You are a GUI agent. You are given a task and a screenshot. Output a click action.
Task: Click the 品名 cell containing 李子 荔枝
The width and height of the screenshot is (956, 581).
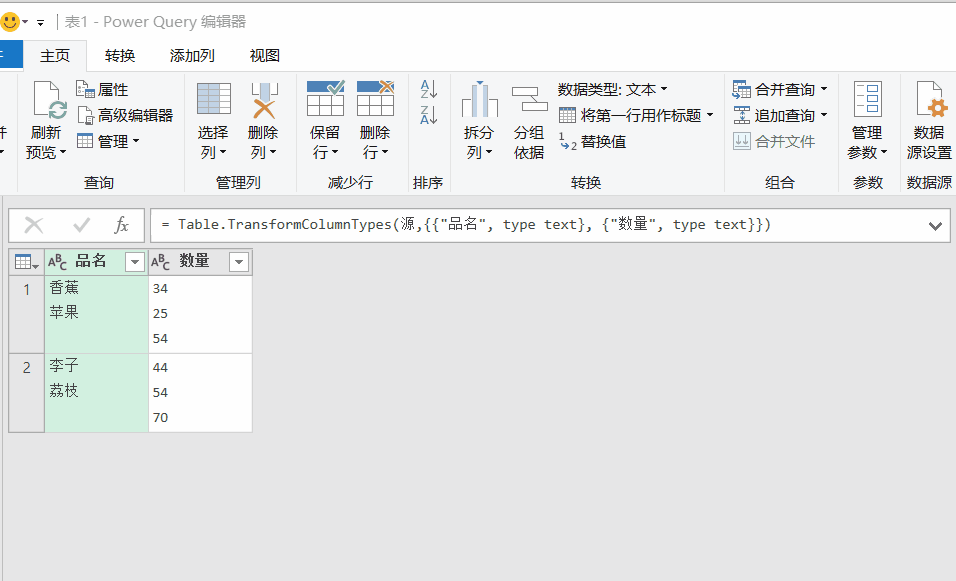[x=96, y=393]
